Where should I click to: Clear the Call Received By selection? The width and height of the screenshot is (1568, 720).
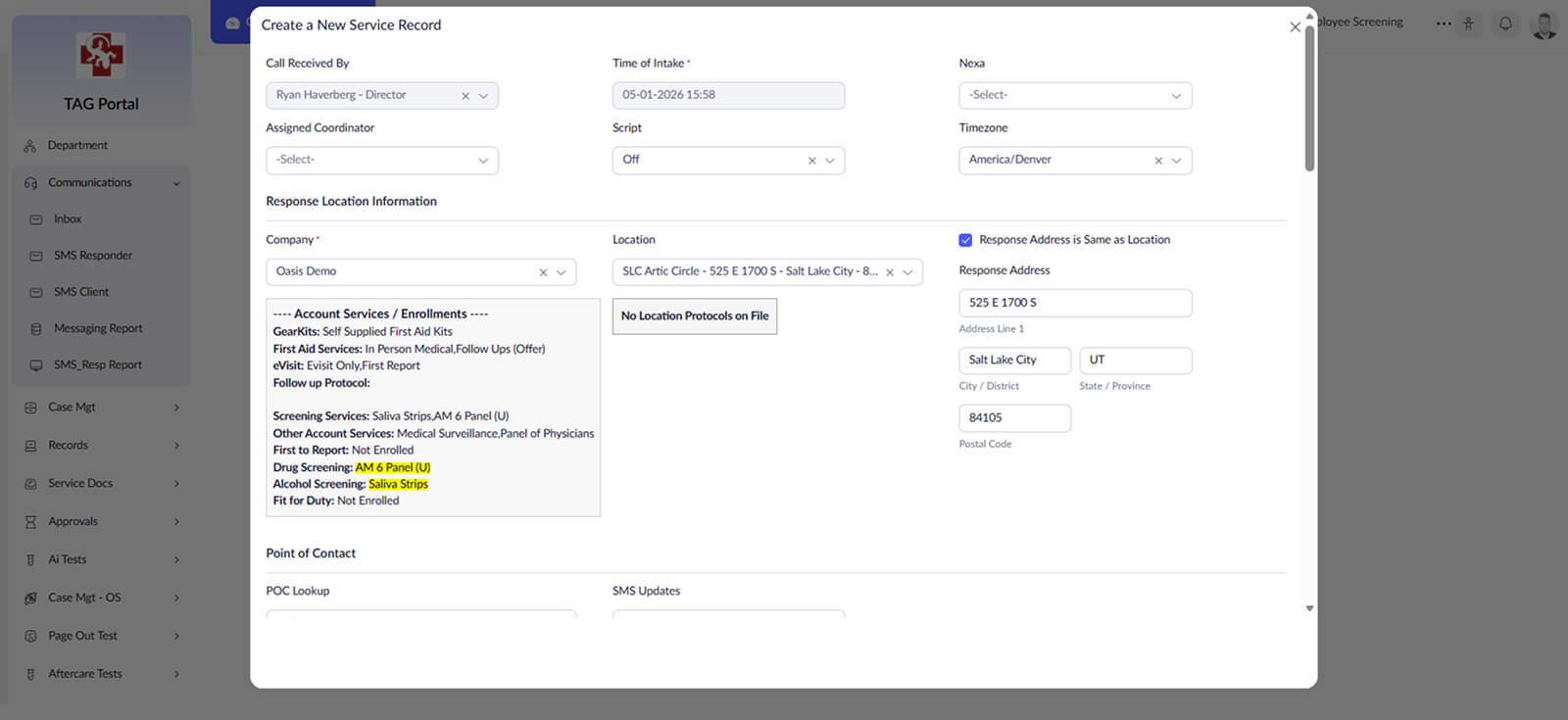click(x=465, y=96)
